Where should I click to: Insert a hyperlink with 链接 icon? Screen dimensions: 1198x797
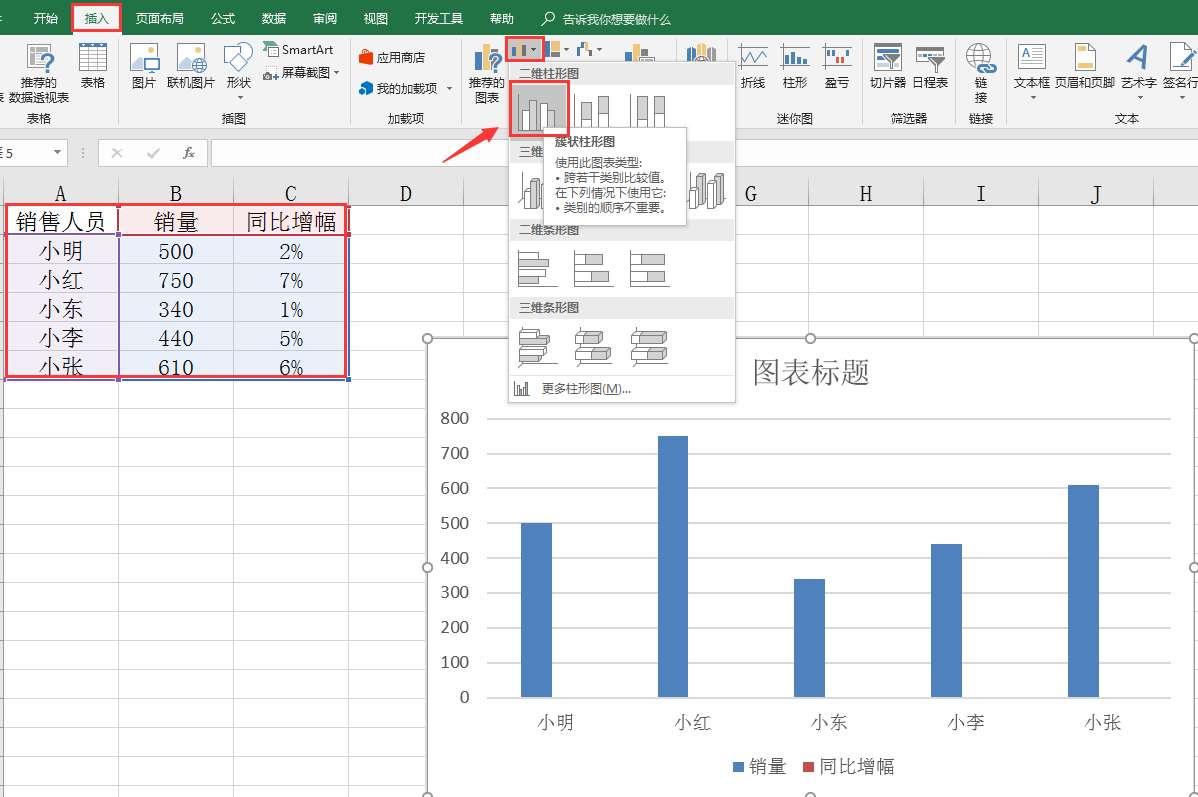(981, 58)
